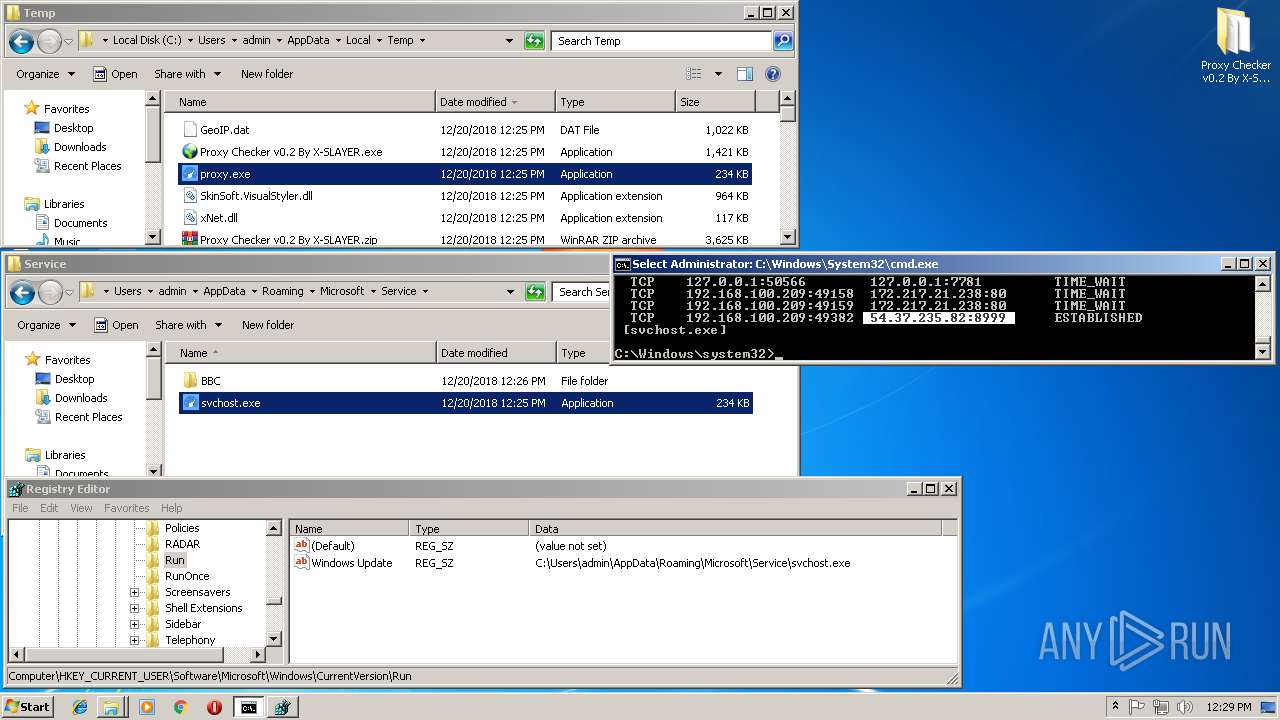The height and width of the screenshot is (720, 1280).
Task: Click the Local segment in the Temp address bar
Action: [x=358, y=41]
